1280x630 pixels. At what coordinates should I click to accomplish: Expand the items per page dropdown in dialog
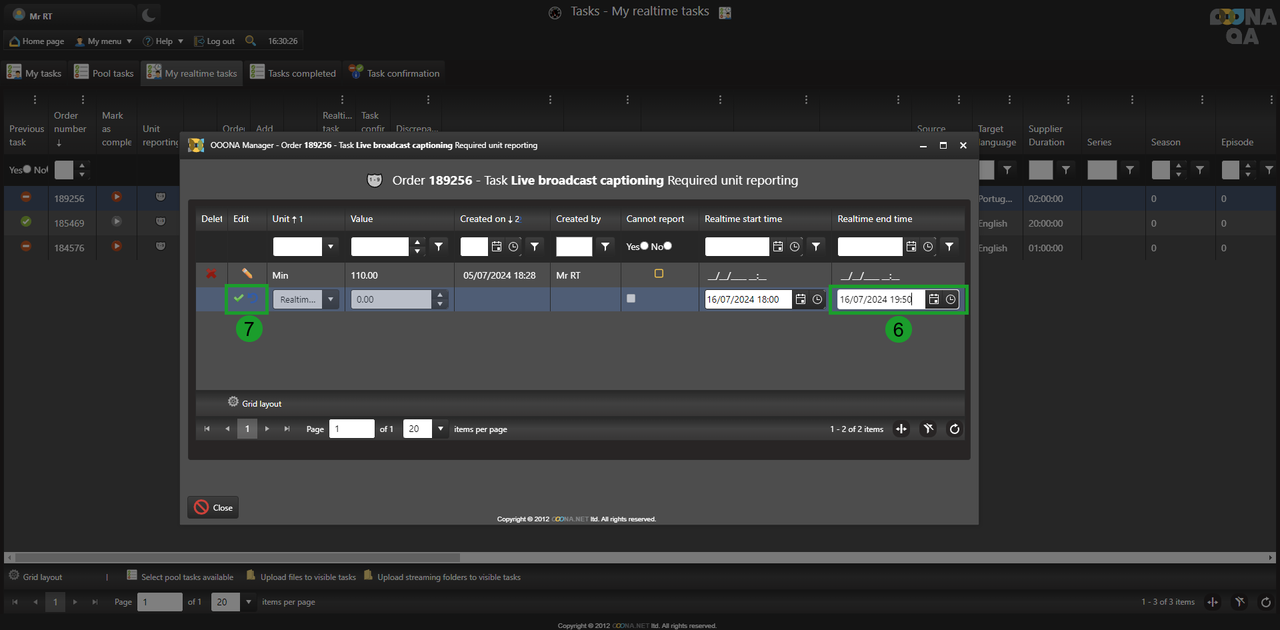[x=441, y=429]
